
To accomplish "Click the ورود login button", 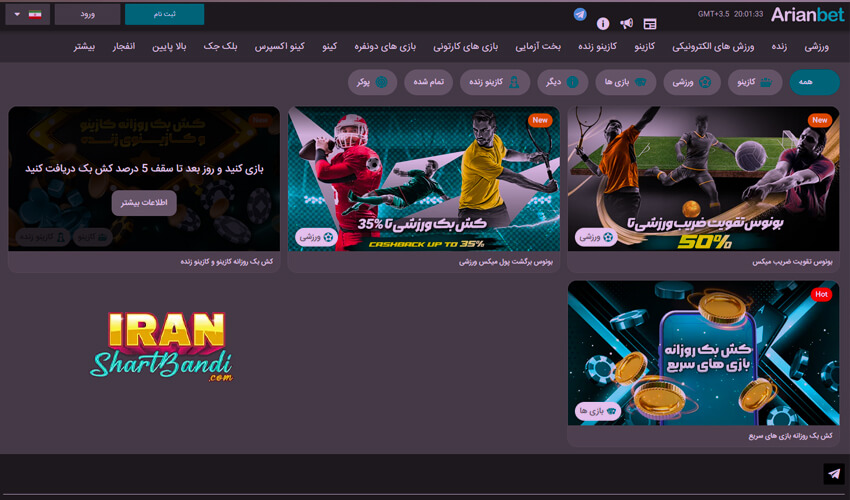I will [x=88, y=14].
